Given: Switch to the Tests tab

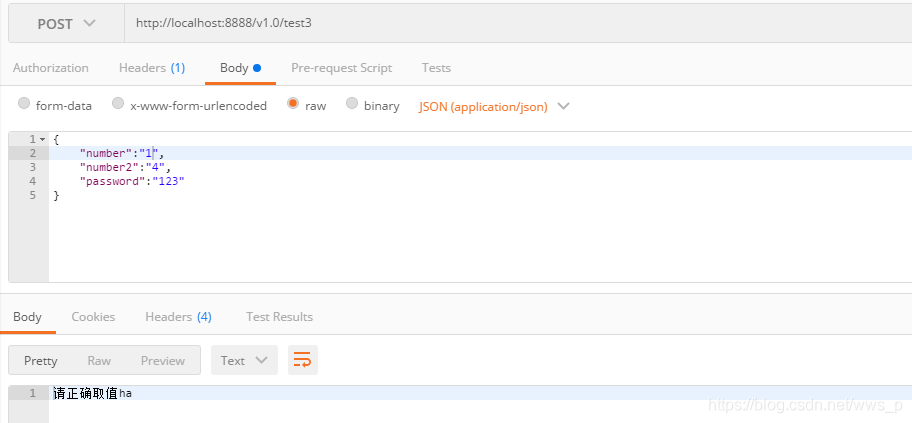Looking at the screenshot, I should 436,68.
